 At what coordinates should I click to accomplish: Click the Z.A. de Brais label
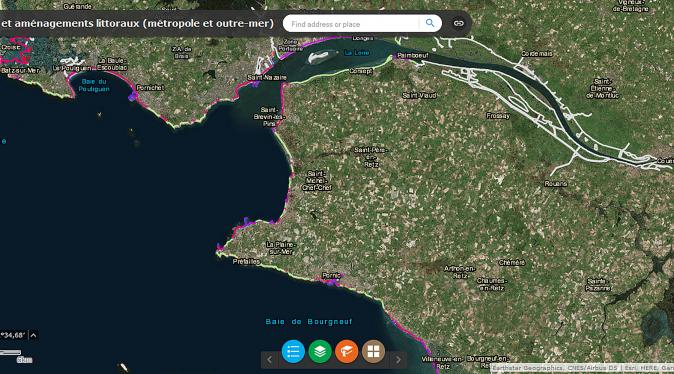[x=181, y=52]
